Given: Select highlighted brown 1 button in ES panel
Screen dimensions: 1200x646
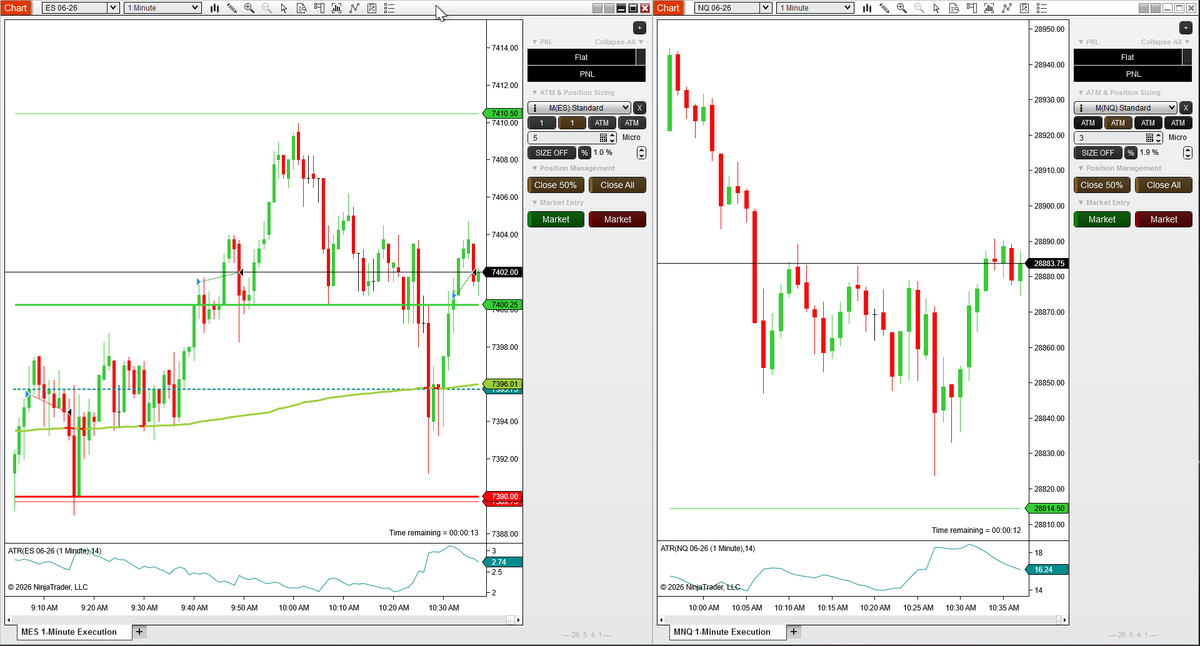Looking at the screenshot, I should (x=572, y=123).
